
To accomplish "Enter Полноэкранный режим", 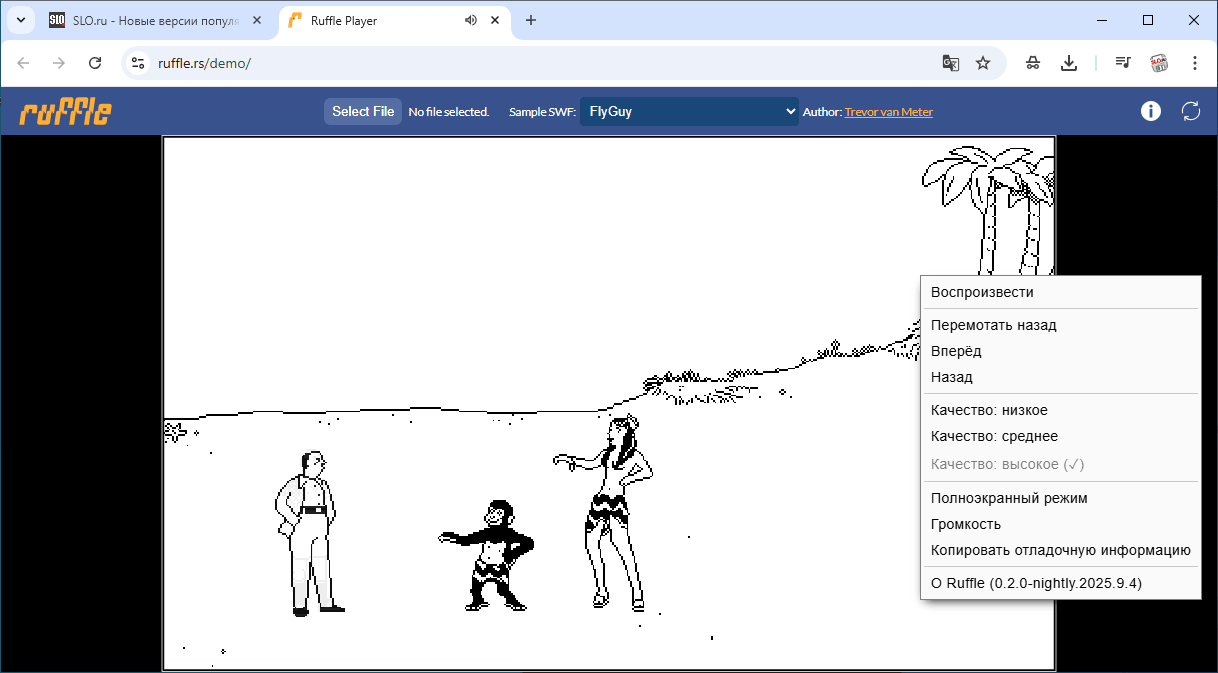I will point(1060,498).
